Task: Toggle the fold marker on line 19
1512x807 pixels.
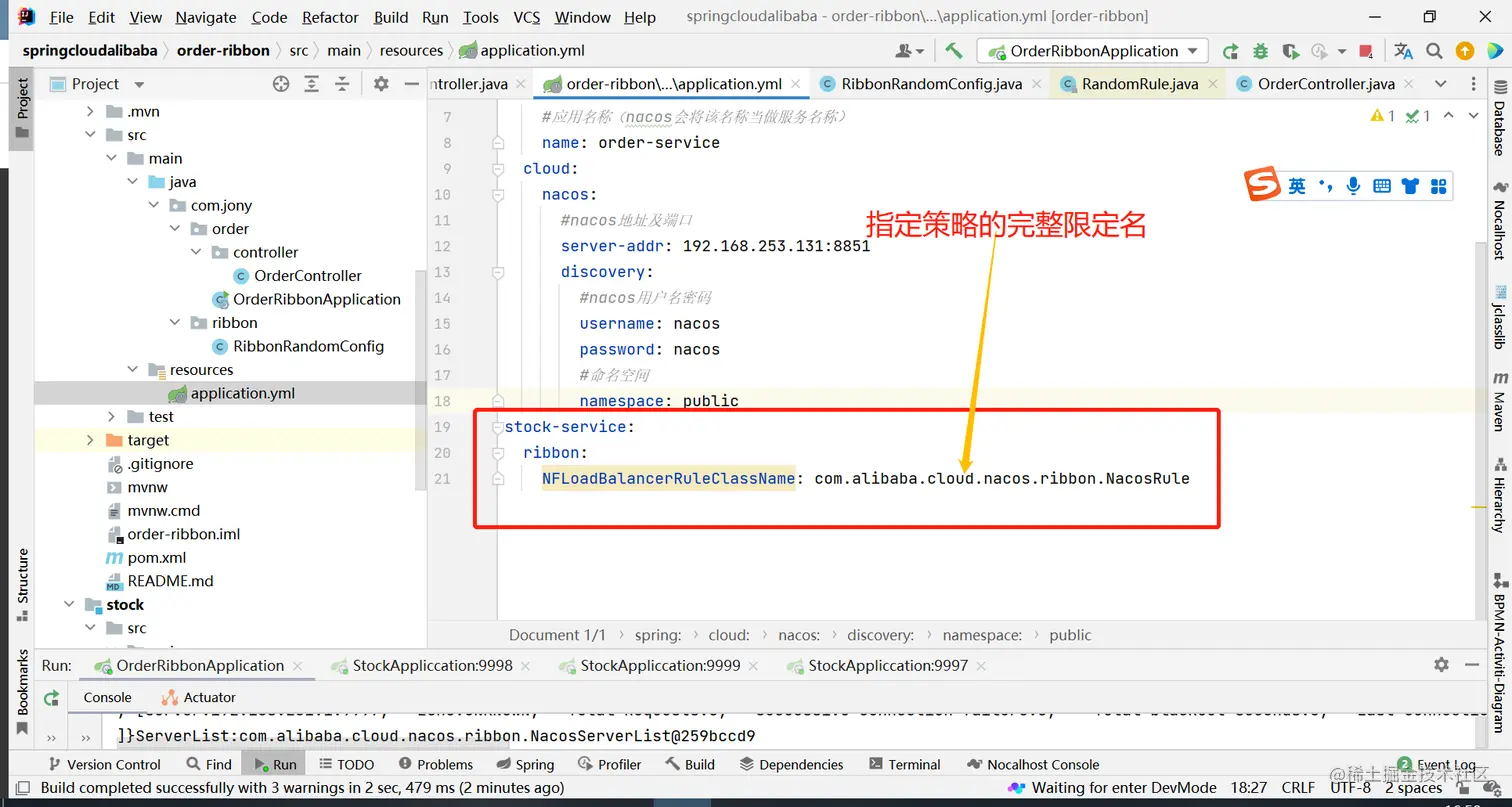Action: pos(498,427)
